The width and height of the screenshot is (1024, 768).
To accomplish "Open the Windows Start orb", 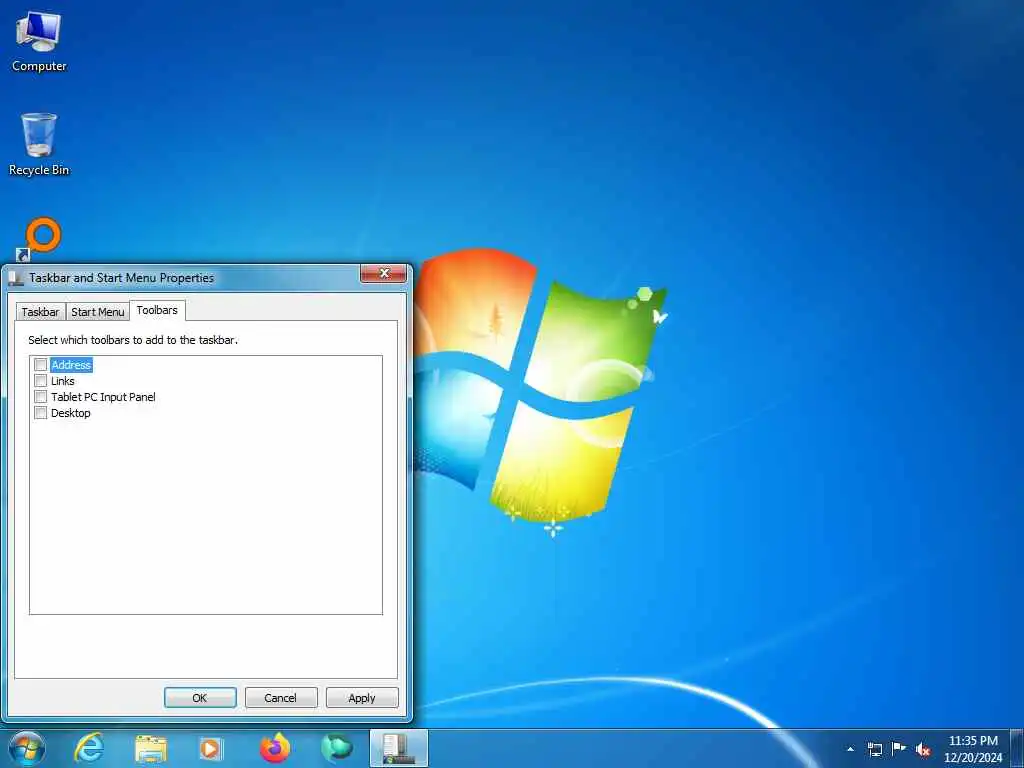I will point(26,748).
